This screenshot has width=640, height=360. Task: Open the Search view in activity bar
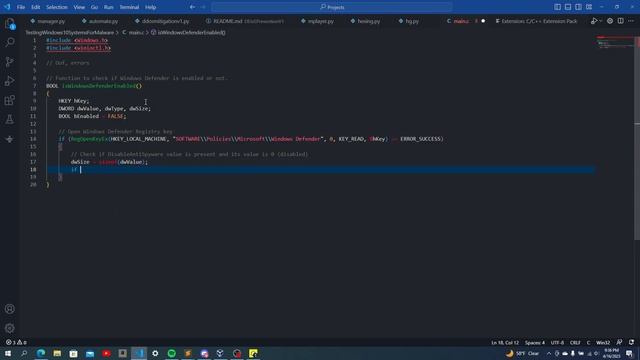[x=10, y=42]
